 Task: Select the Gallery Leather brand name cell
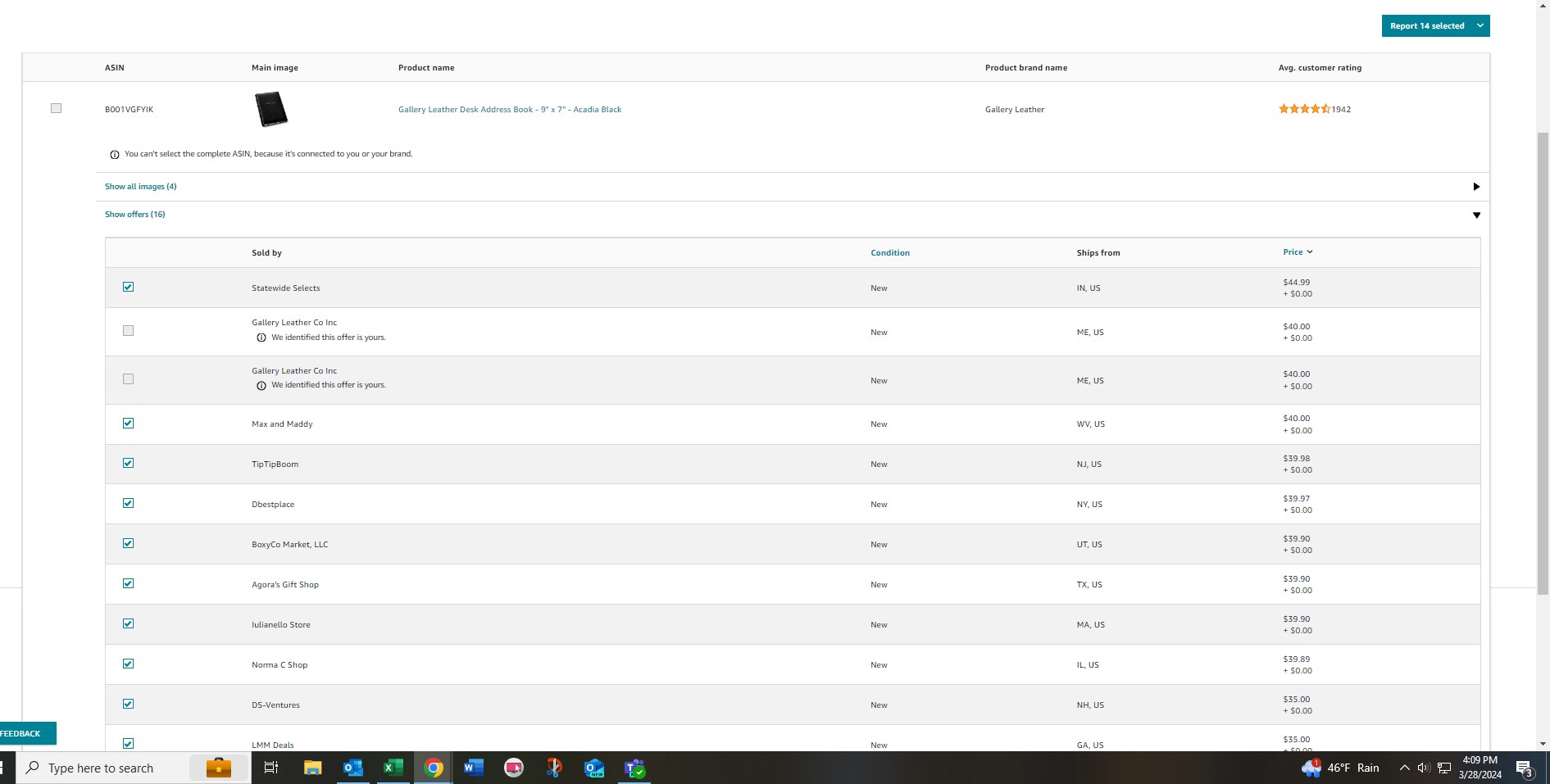(1015, 109)
